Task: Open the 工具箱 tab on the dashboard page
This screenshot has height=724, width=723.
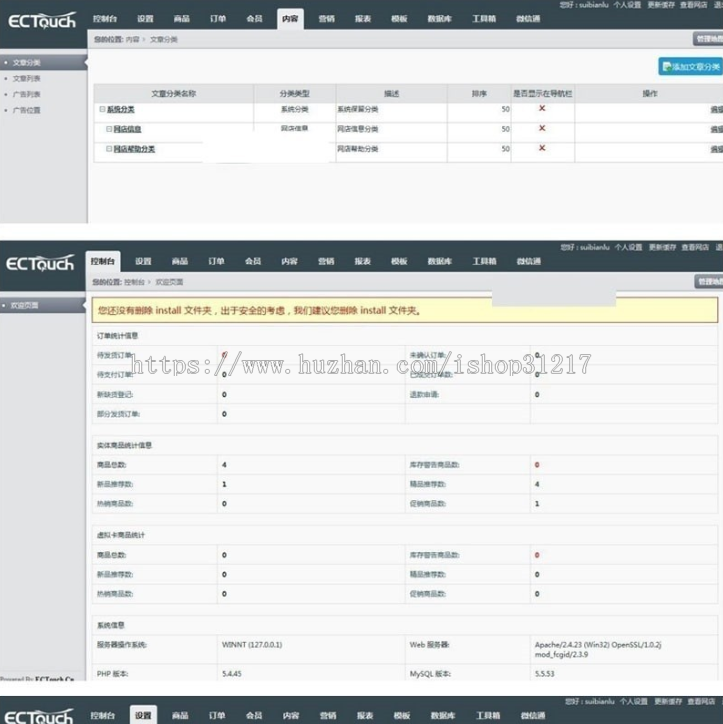Action: [x=484, y=261]
